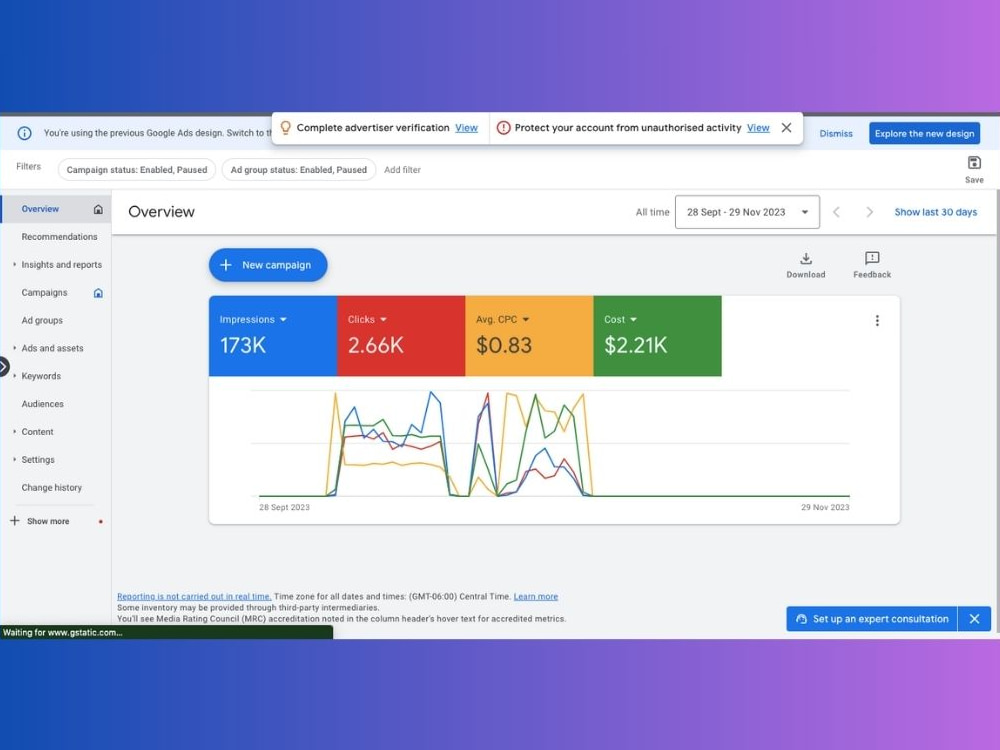This screenshot has height=750, width=1000.
Task: Click the Learn more link in footer
Action: click(x=536, y=597)
